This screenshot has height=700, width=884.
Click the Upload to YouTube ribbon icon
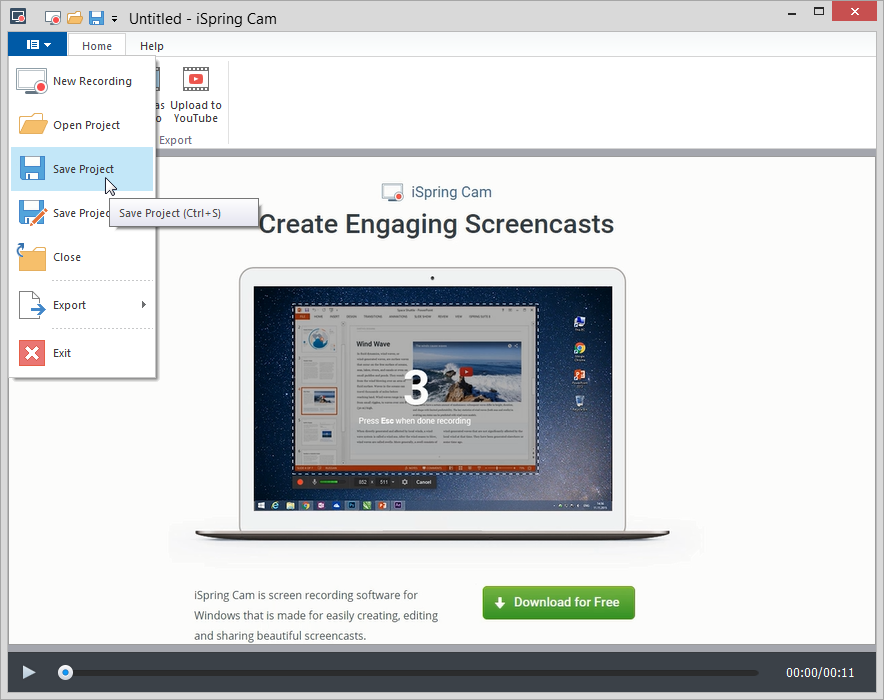pos(196,94)
